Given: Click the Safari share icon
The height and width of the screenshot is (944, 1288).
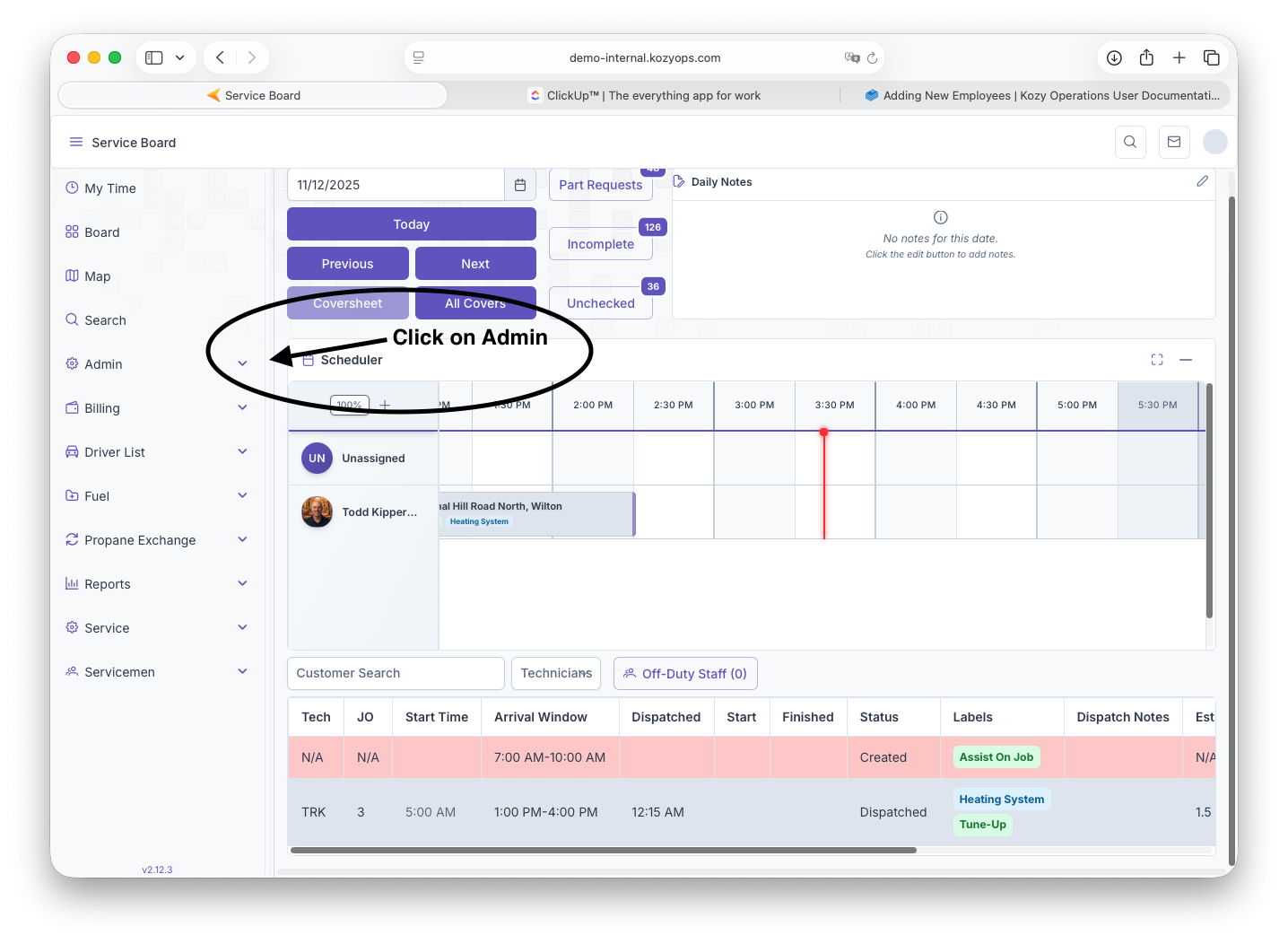Looking at the screenshot, I should coord(1146,57).
